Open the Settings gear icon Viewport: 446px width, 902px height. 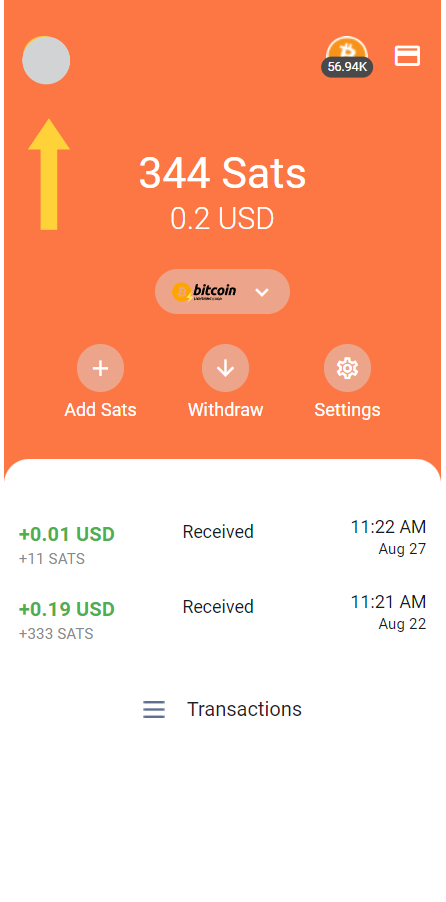coord(348,368)
